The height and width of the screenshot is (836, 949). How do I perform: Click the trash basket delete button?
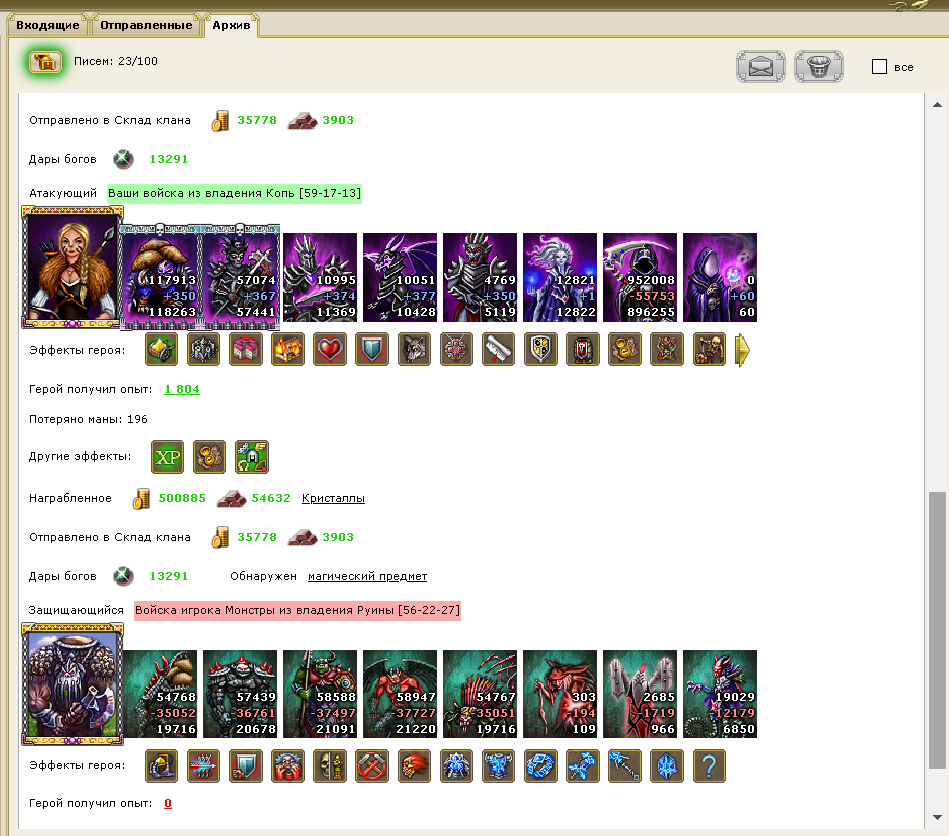[x=818, y=67]
